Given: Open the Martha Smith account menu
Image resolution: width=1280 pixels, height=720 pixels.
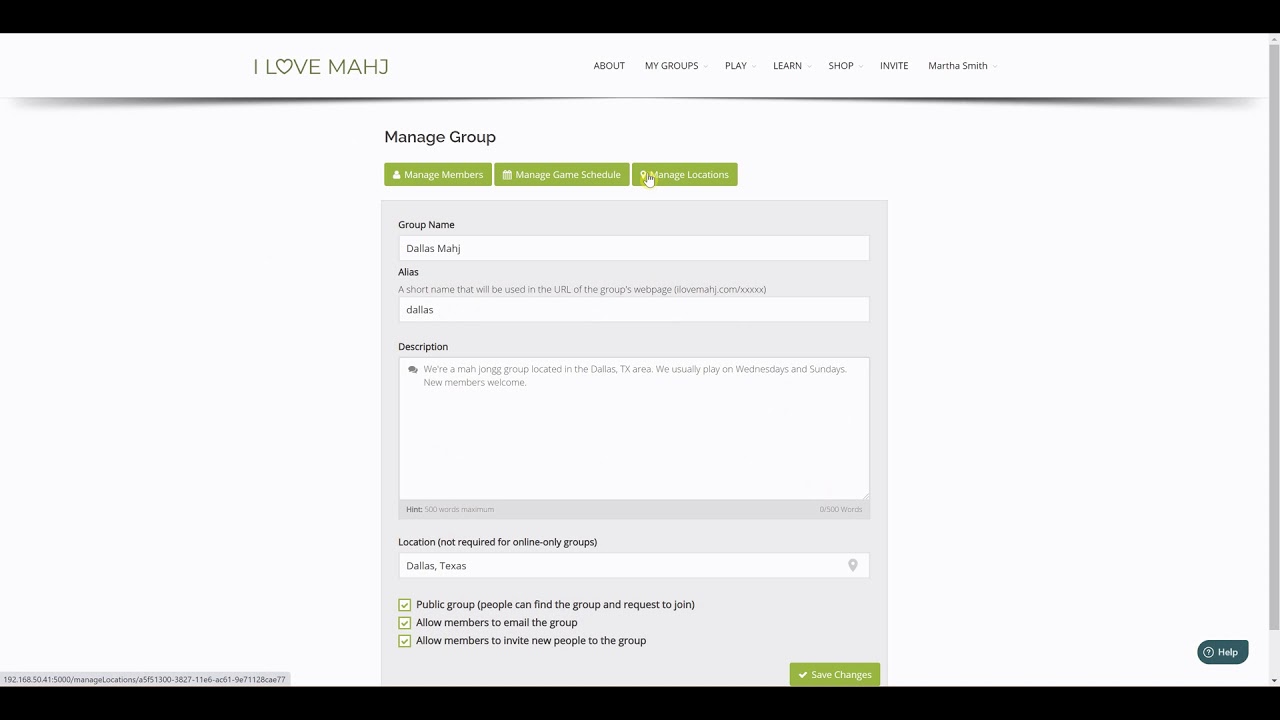Looking at the screenshot, I should tap(962, 66).
